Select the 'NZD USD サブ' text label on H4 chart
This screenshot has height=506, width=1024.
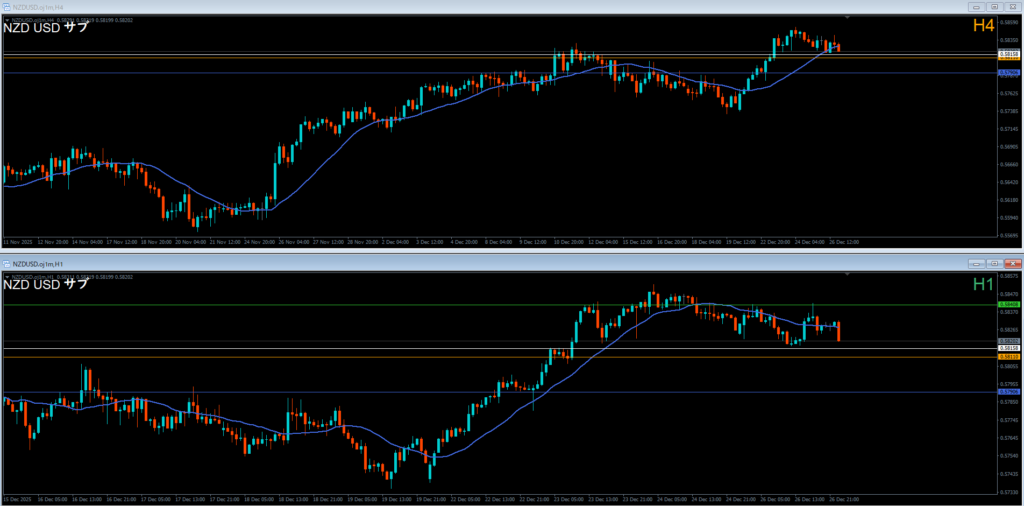click(47, 28)
